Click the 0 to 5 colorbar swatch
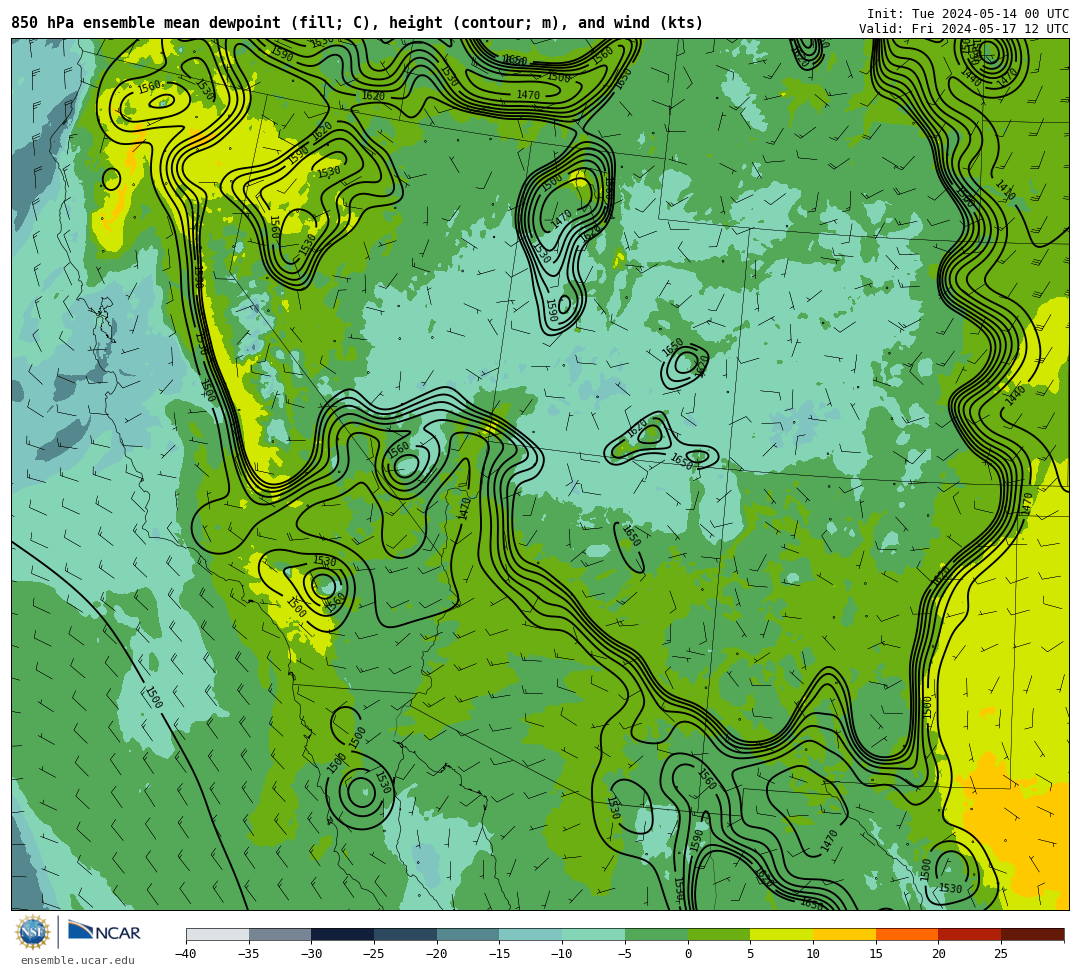 719,934
